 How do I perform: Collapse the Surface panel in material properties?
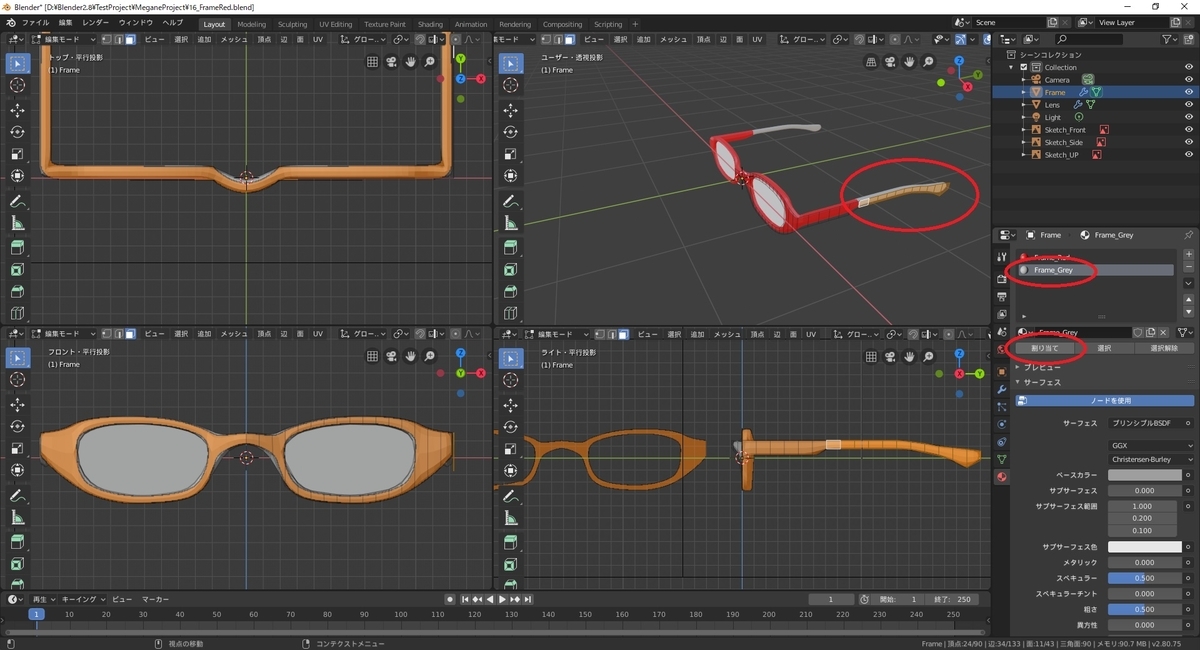point(1018,382)
